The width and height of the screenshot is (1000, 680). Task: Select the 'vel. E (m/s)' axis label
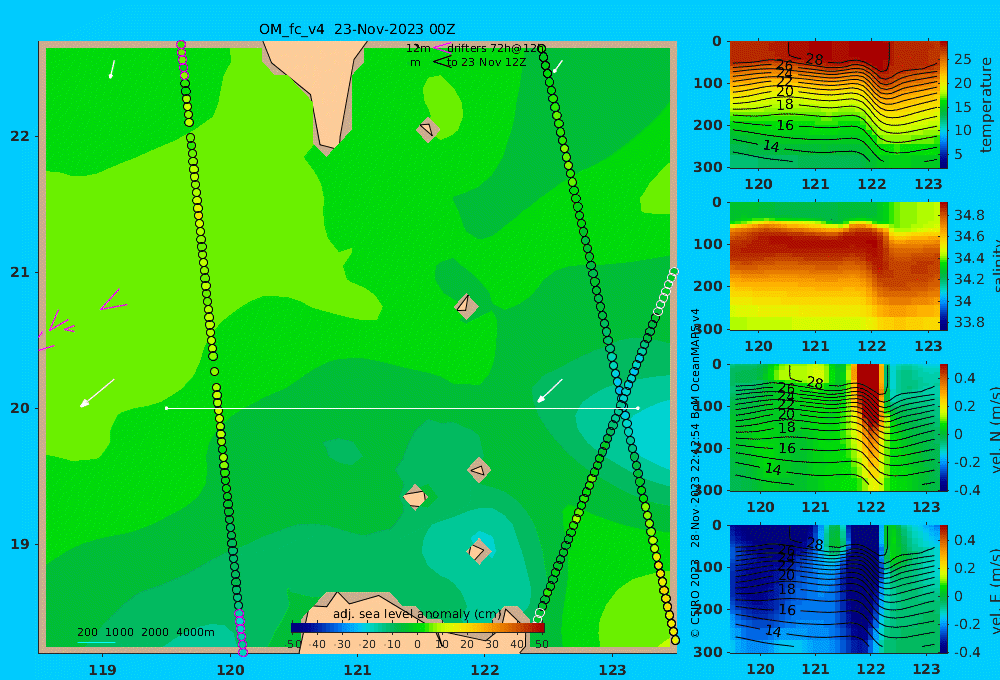(995, 591)
